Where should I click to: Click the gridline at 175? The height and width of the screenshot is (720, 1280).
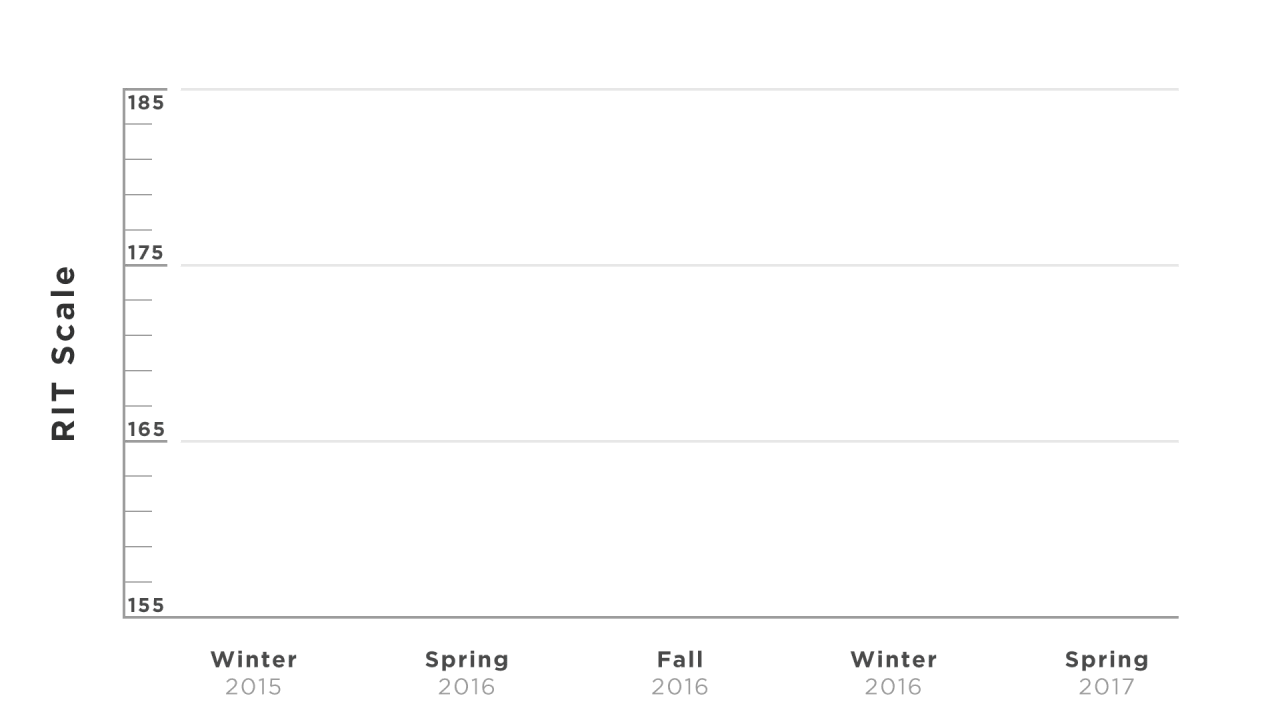coord(680,265)
